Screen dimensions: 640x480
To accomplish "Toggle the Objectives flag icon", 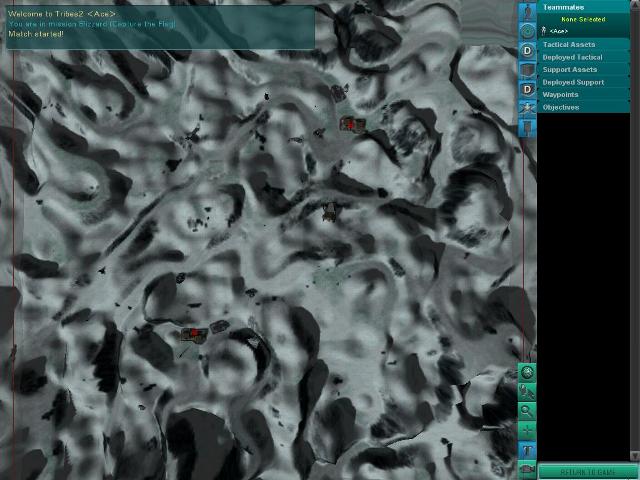I will point(527,127).
